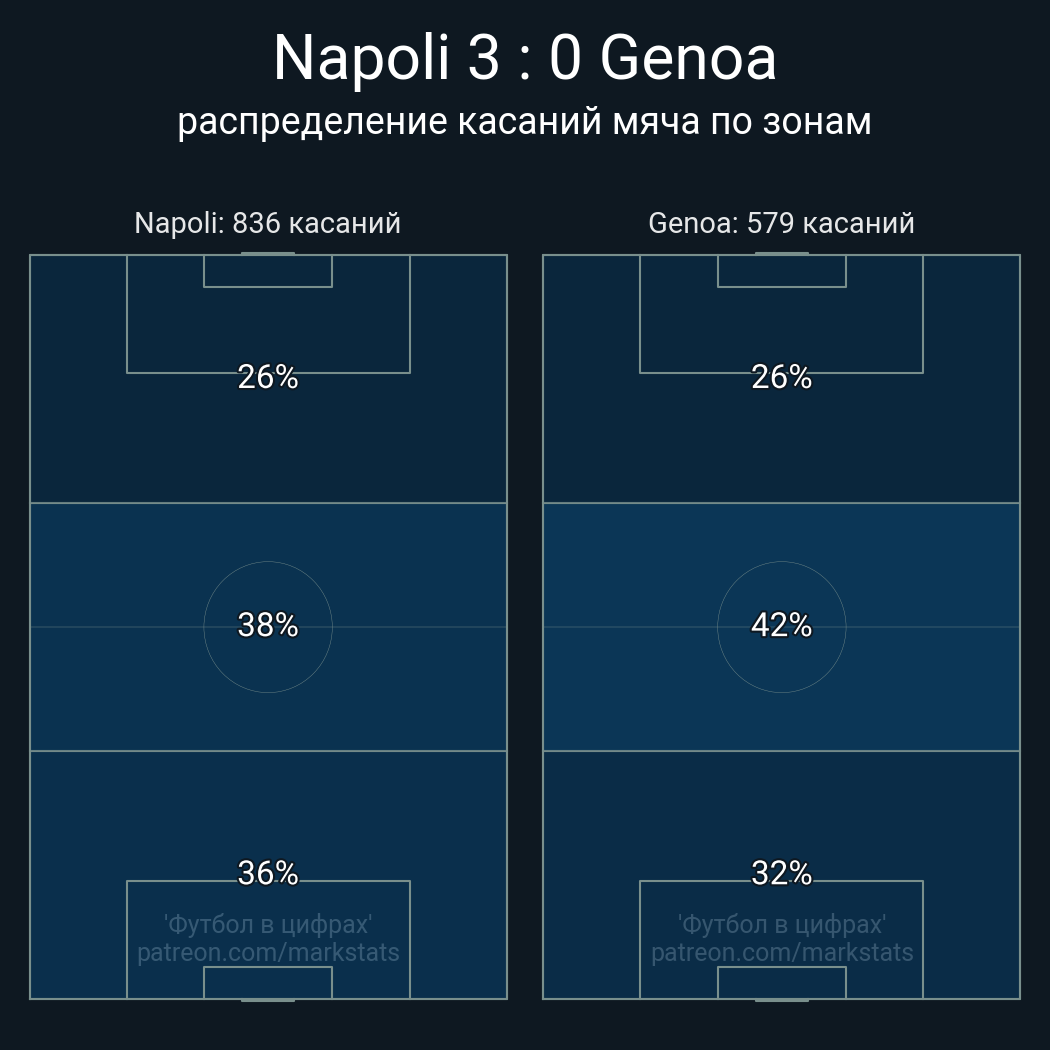Click the top six-yard box on Genoa pitch
Viewport: 1050px width, 1050px height.
(x=781, y=271)
